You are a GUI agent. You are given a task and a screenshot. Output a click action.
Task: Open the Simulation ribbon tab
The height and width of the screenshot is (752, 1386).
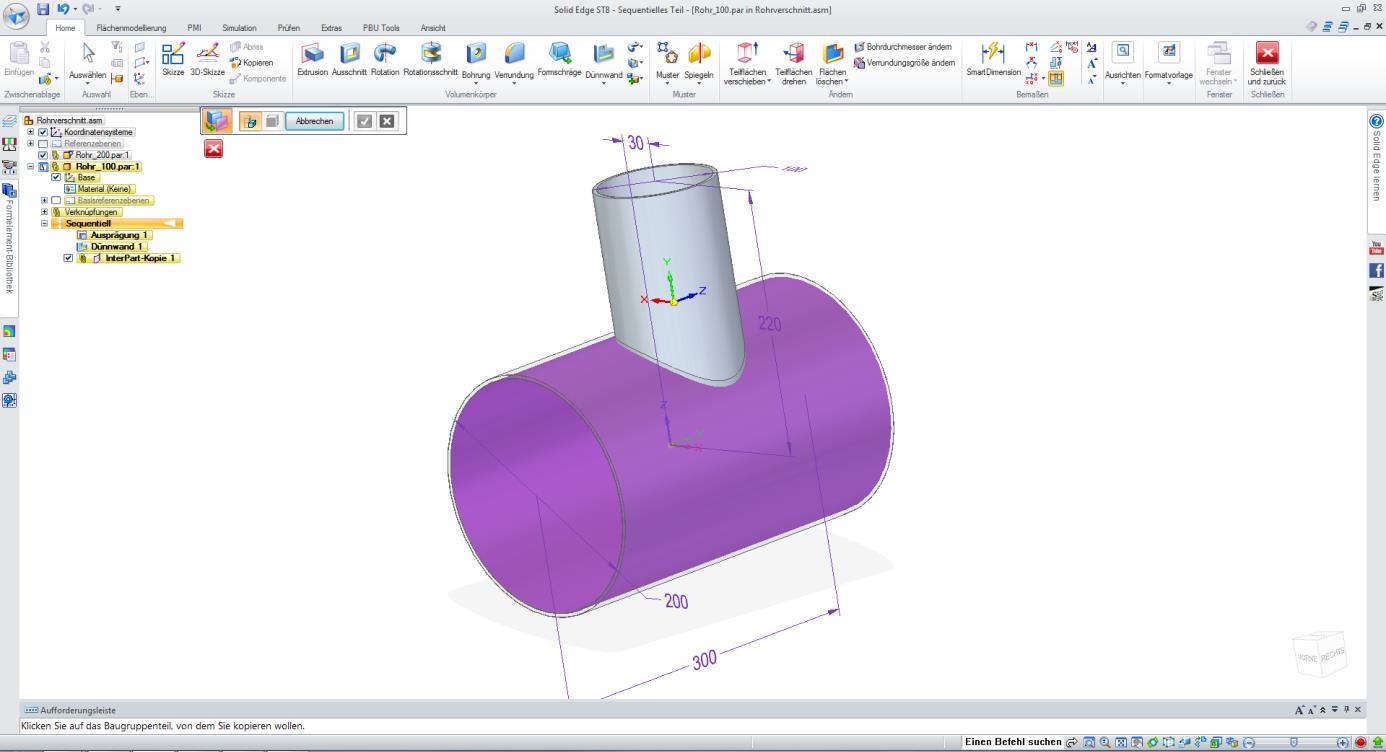(239, 28)
